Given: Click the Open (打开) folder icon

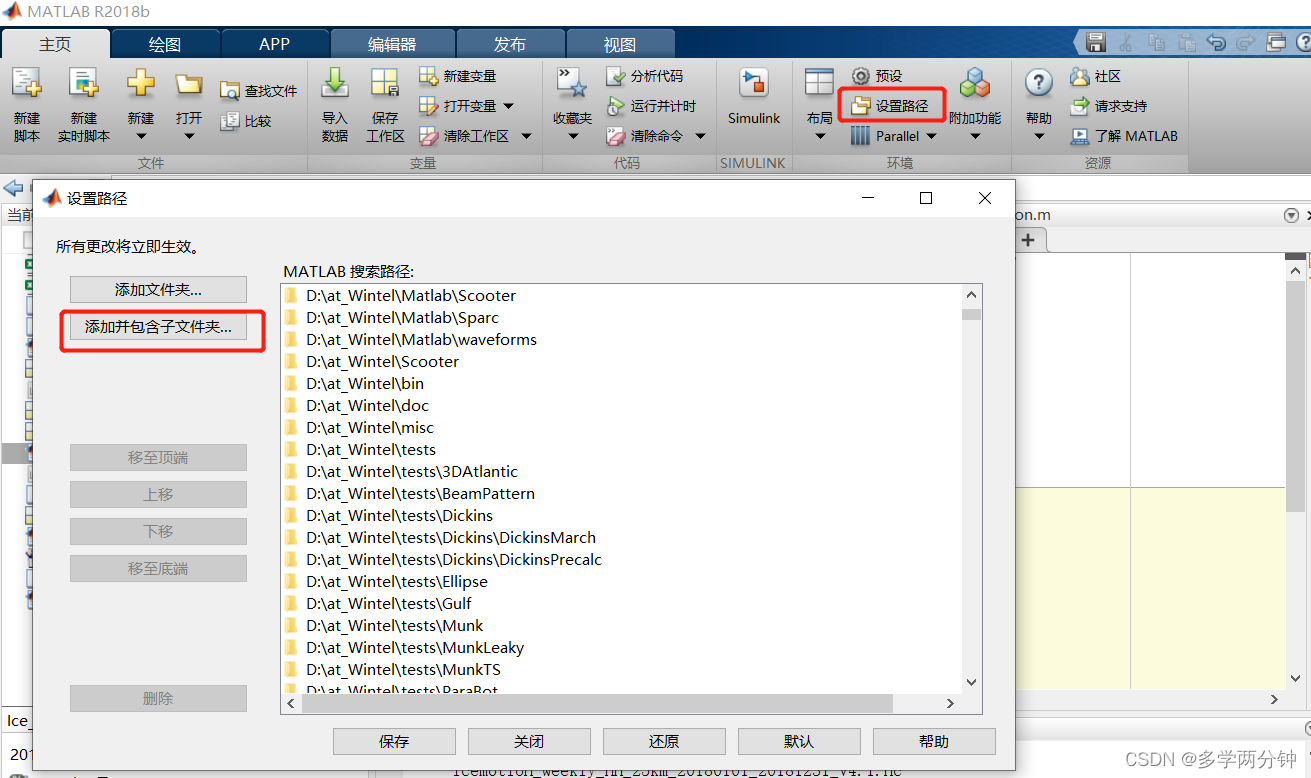Looking at the screenshot, I should [189, 84].
